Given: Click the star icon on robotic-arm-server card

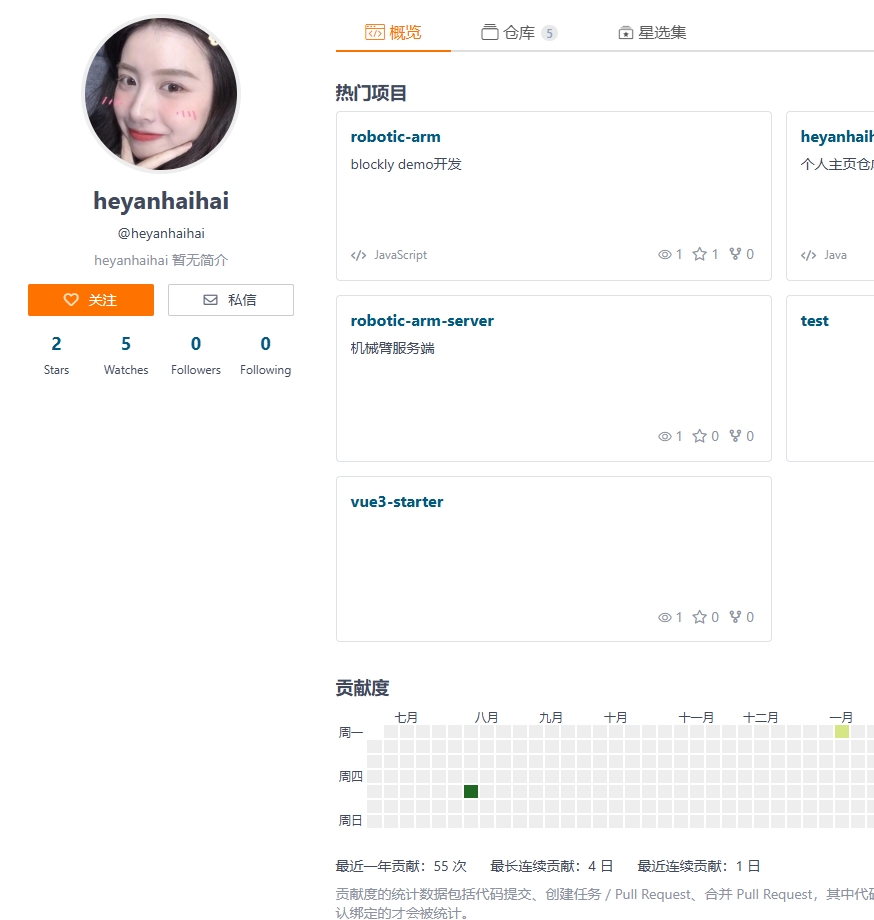Looking at the screenshot, I should [x=699, y=436].
